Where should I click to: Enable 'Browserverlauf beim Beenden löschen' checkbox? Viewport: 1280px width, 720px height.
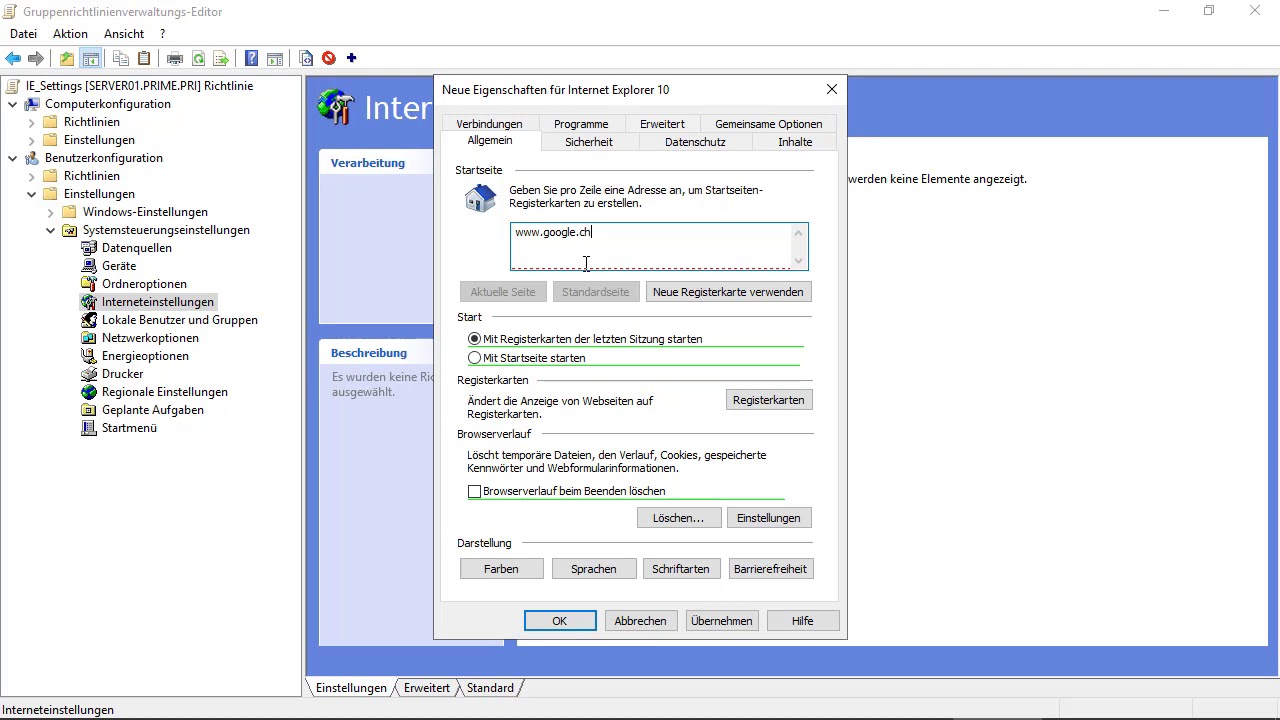coord(474,491)
